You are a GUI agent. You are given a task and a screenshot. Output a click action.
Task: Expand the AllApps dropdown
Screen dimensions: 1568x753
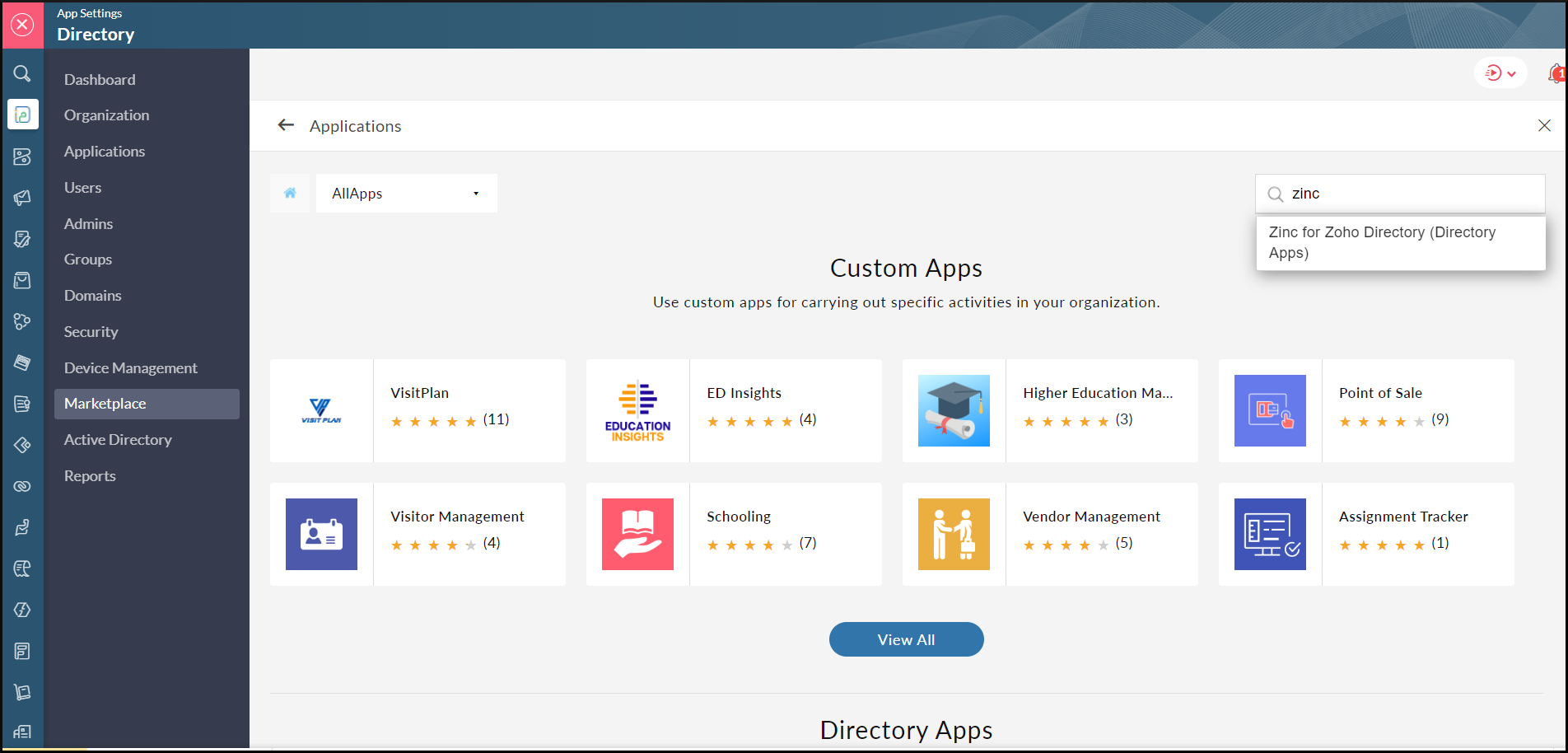coord(475,193)
